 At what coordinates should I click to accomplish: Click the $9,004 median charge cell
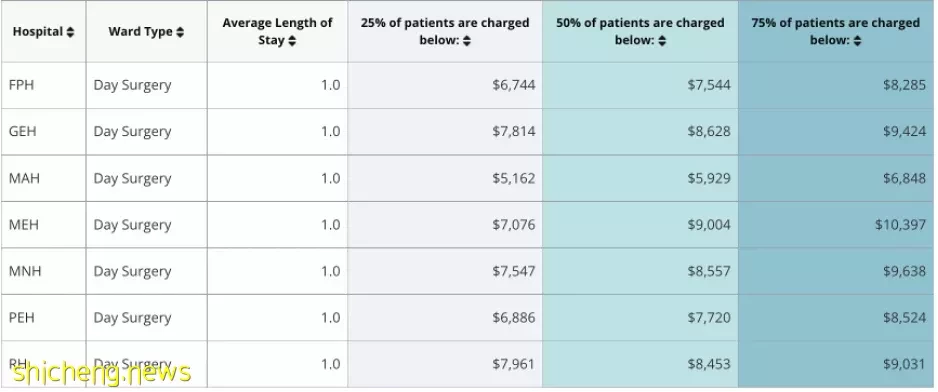click(708, 224)
